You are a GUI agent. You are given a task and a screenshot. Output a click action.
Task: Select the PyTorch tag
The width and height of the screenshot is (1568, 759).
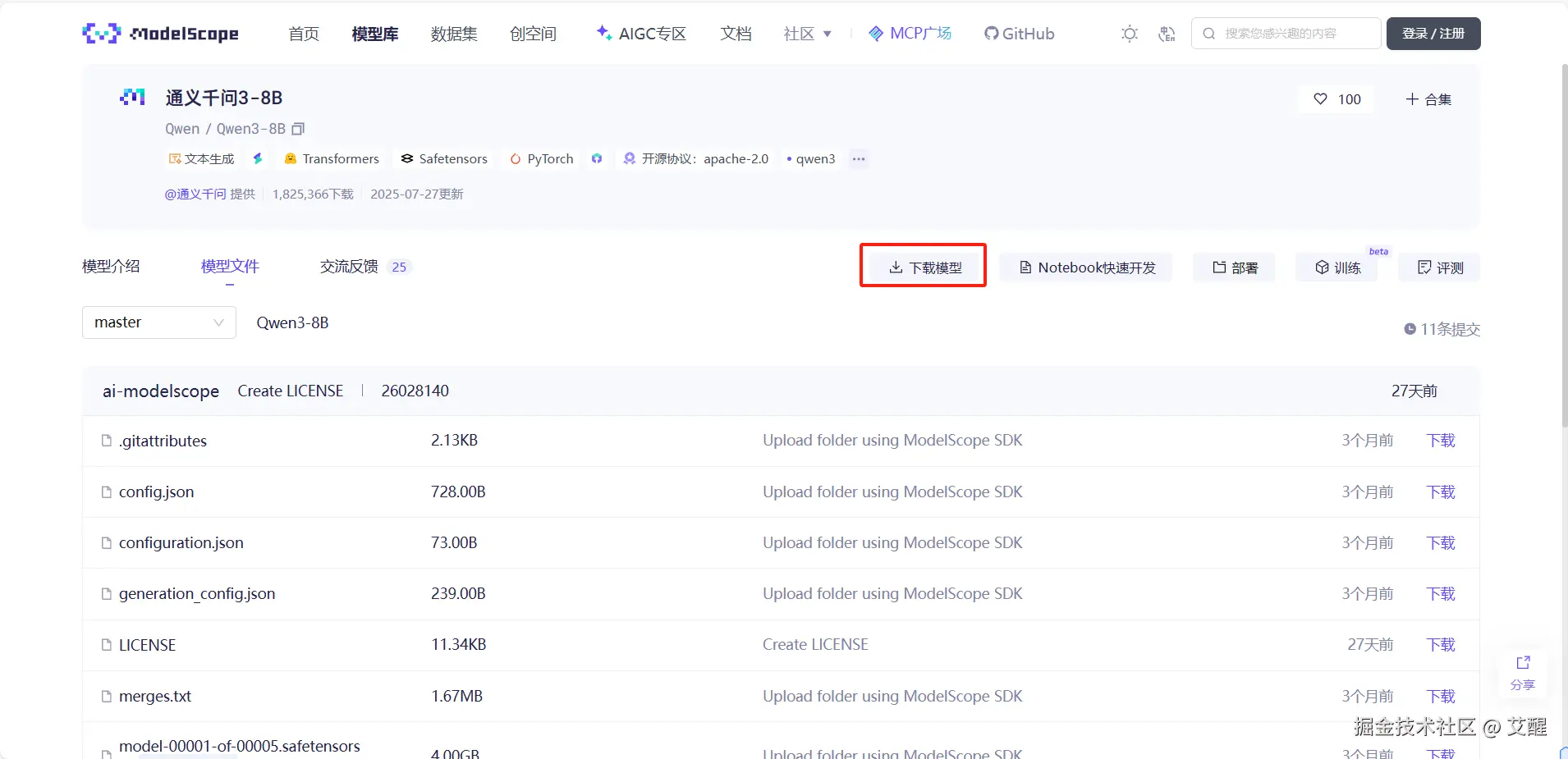pyautogui.click(x=542, y=158)
